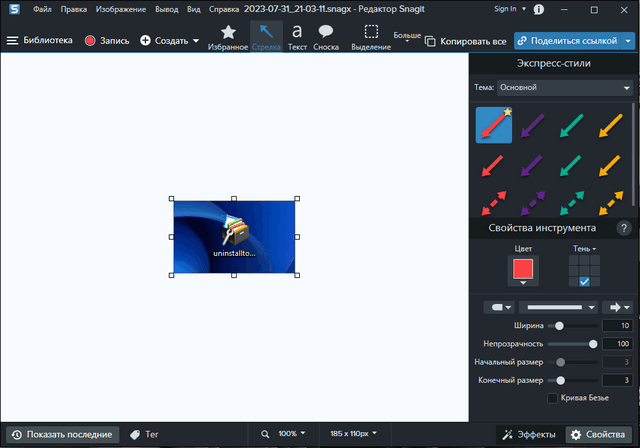
Task: Open the Справка menu
Action: [x=224, y=9]
